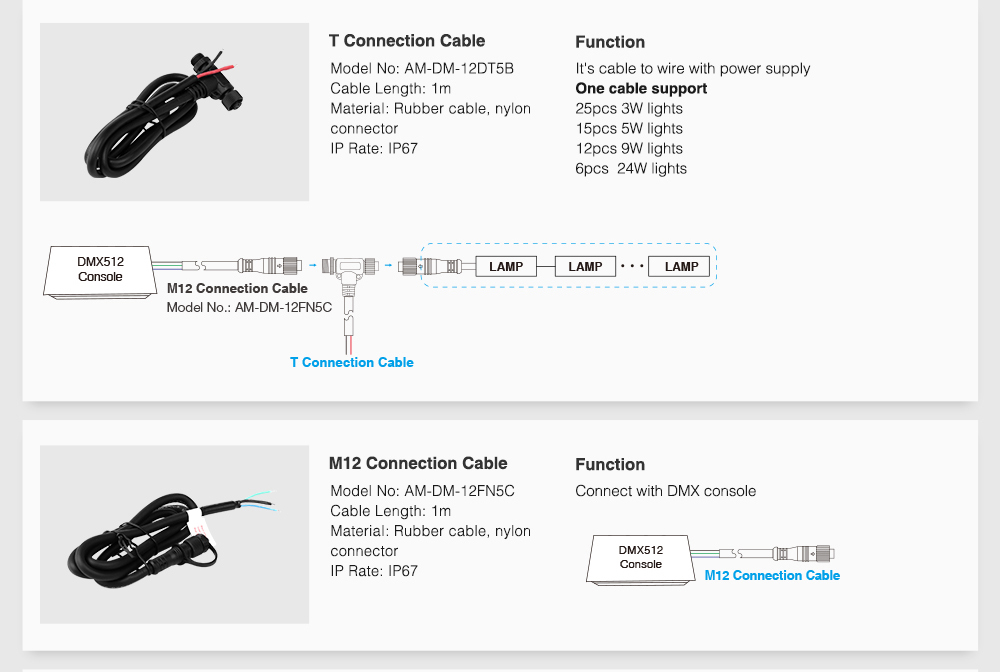1000x672 pixels.
Task: Click the Model No: AM-DM-12DT5B text
Action: pos(422,69)
